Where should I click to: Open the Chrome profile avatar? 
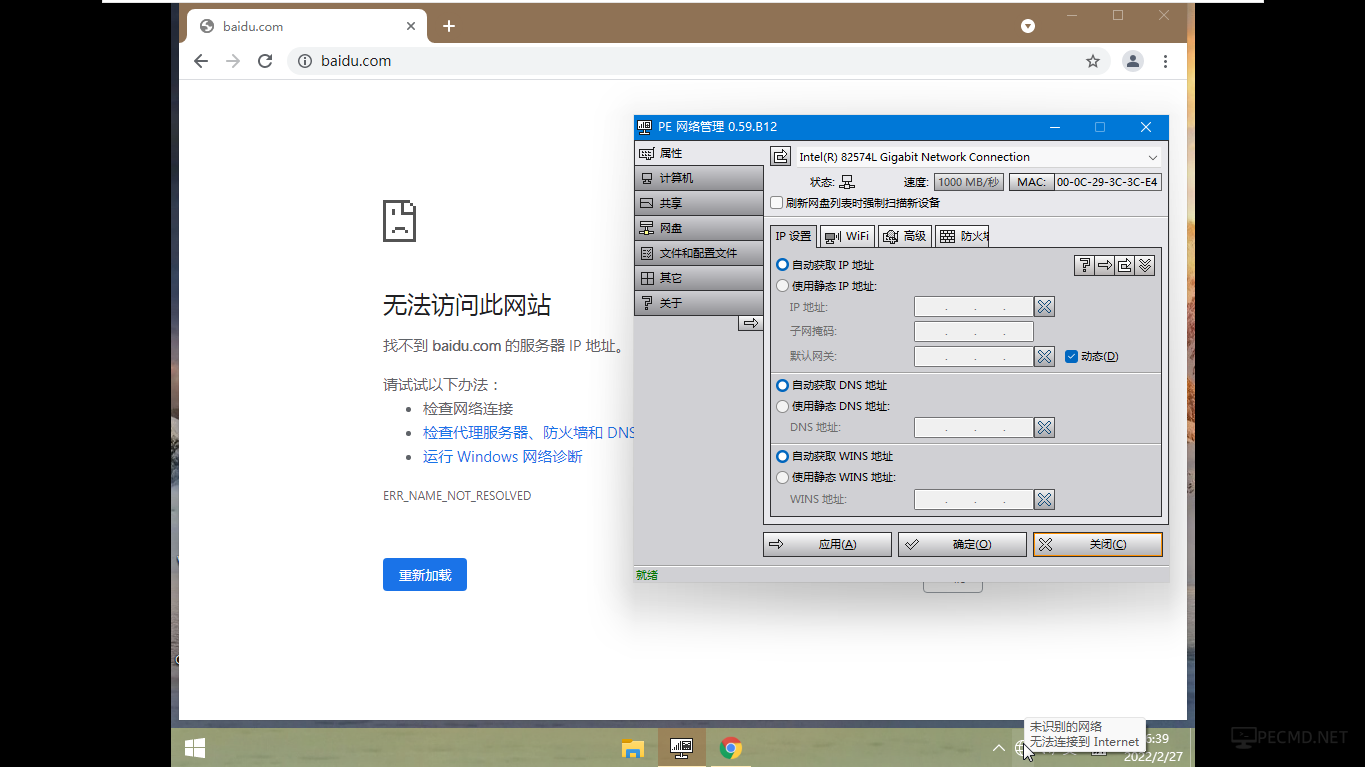(x=1132, y=61)
